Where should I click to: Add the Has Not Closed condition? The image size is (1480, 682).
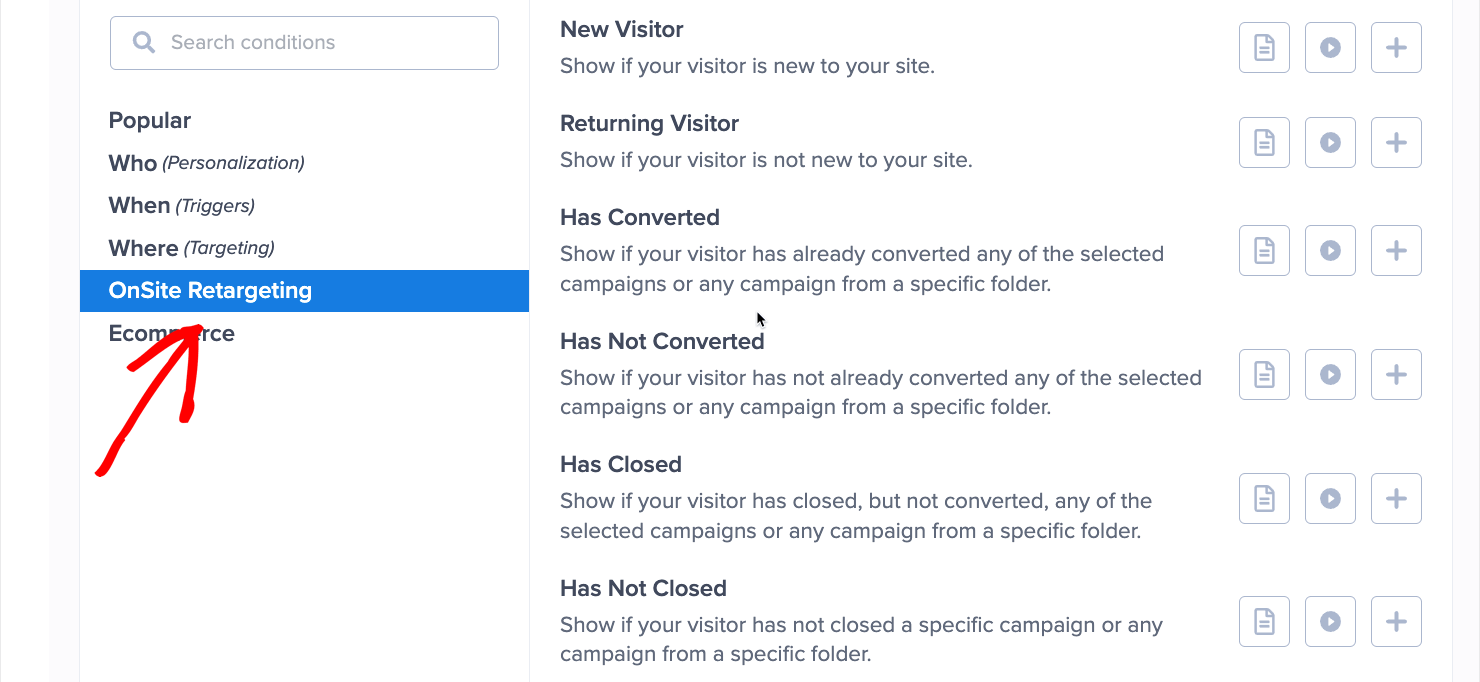pos(1396,621)
